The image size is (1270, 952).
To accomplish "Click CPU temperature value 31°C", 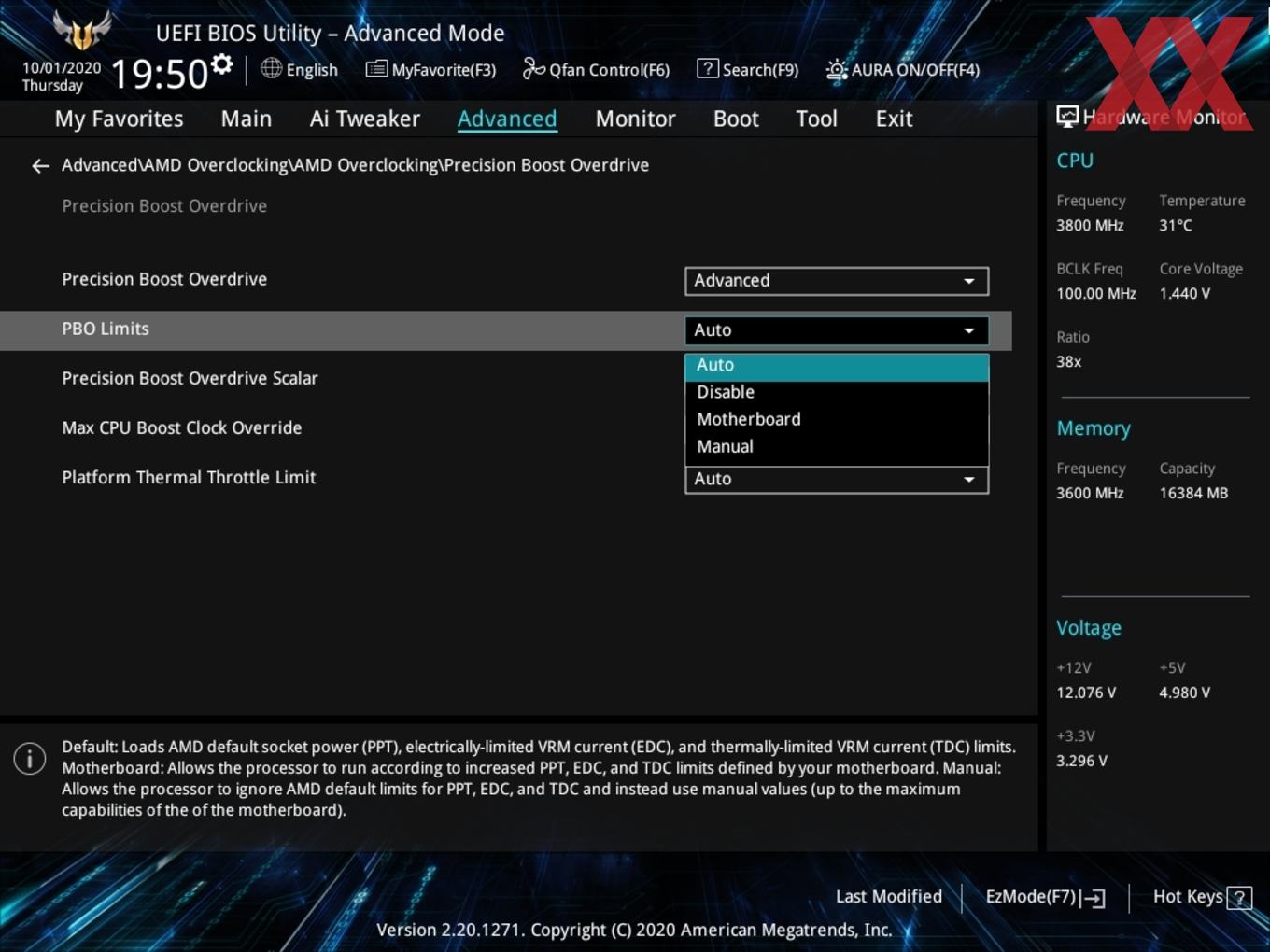I will coord(1176,225).
